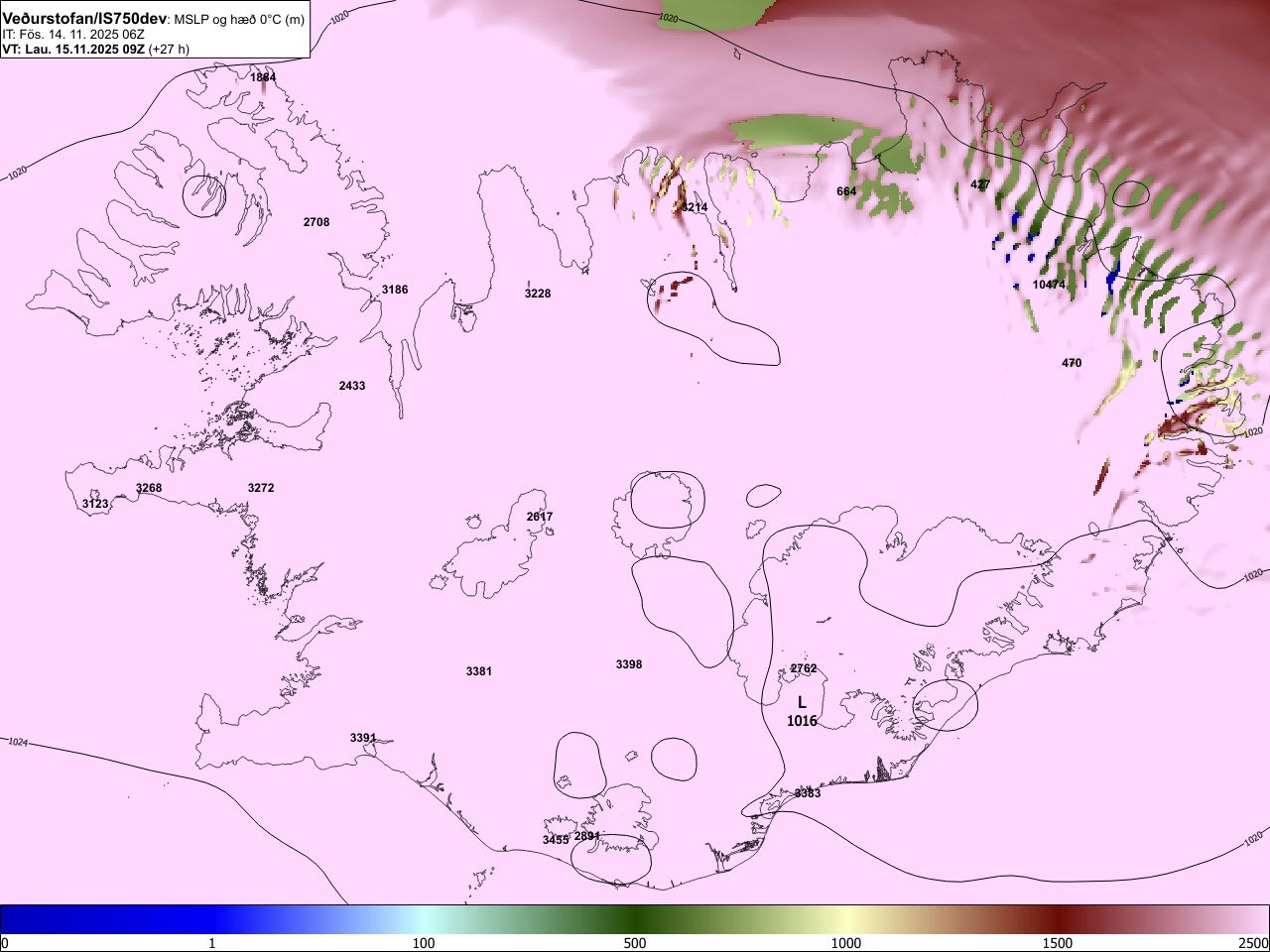This screenshot has height=952, width=1270.
Task: Click the 2500 color scale tick
Action: 1254,943
